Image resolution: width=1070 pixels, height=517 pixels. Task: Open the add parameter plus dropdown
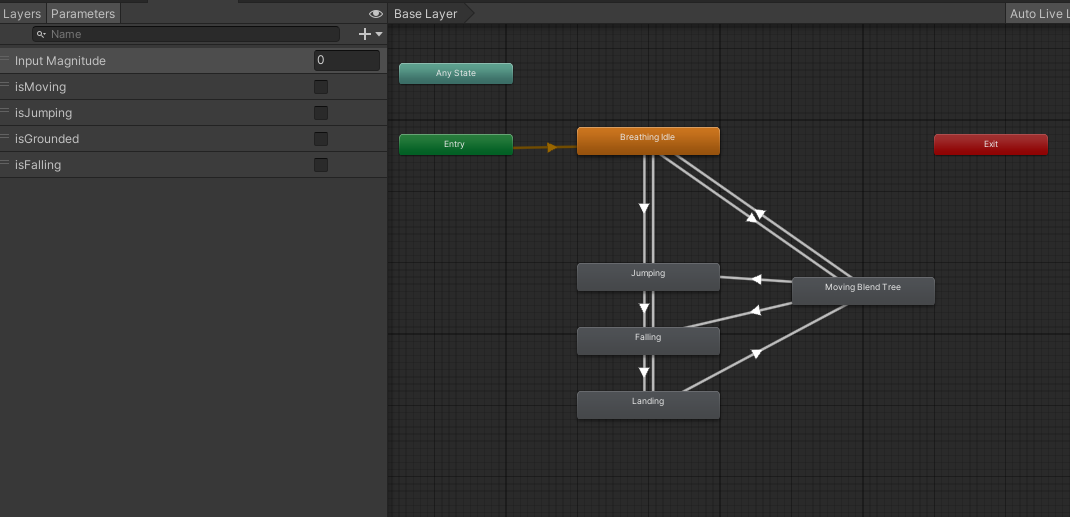click(x=371, y=34)
